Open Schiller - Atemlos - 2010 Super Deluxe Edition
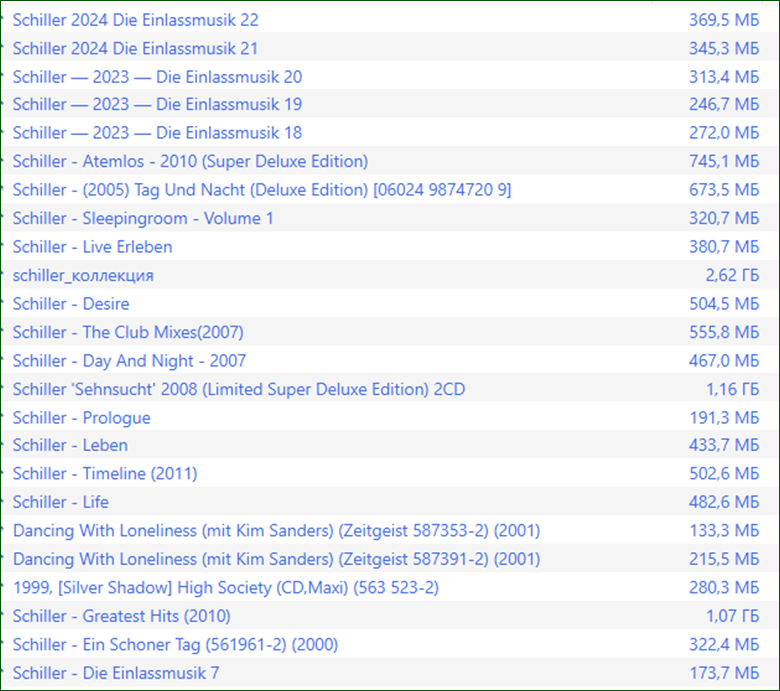 click(191, 161)
